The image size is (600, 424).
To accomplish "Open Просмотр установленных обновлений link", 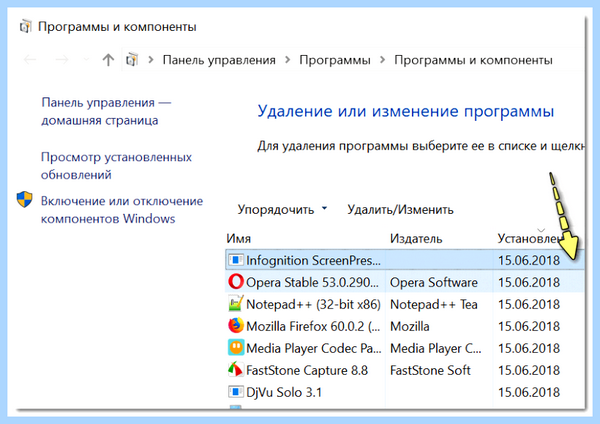I will point(116,166).
